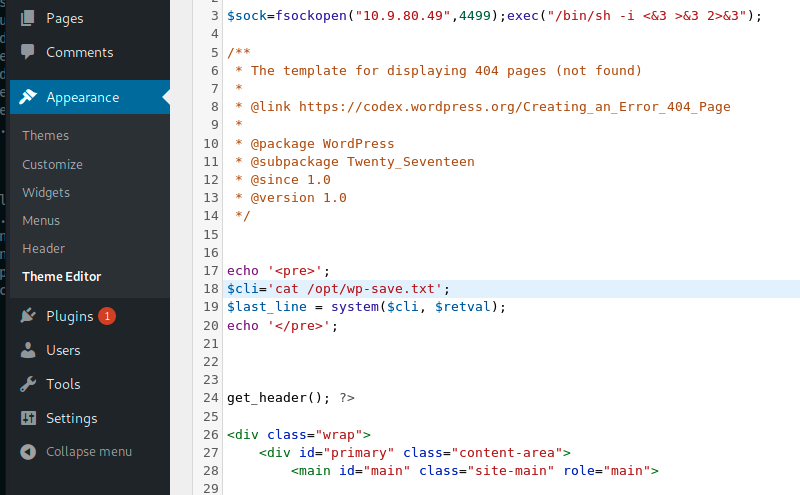800x495 pixels.
Task: Click empty code line 22
Action: pos(512,362)
